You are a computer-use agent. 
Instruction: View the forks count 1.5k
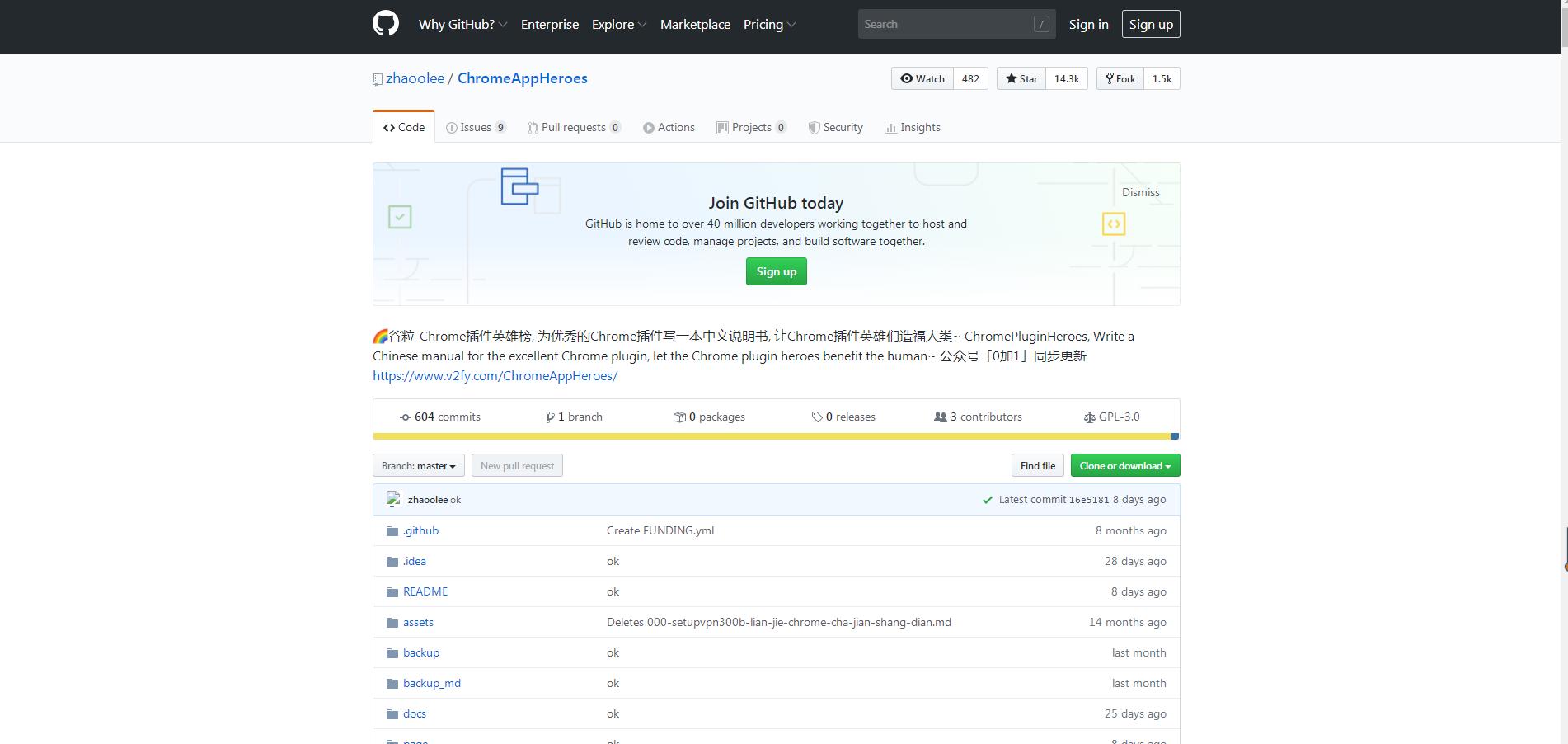[1162, 78]
